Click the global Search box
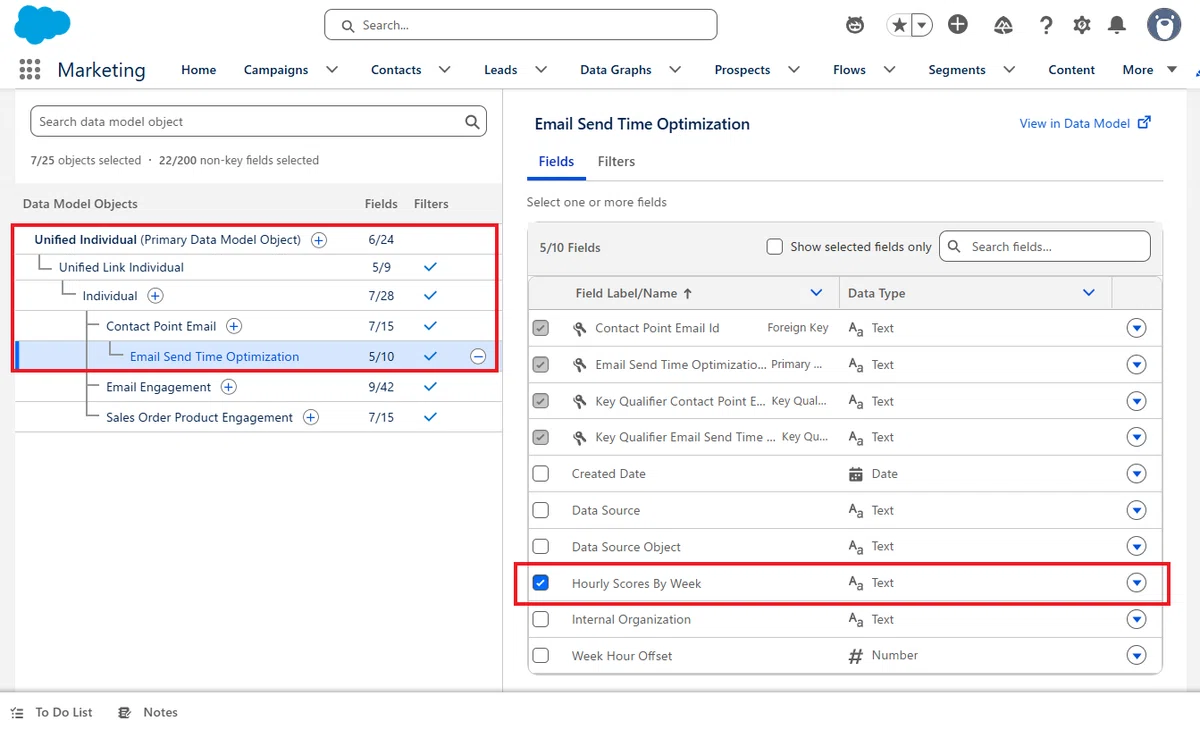Screen dimensions: 1200x729 [521, 25]
